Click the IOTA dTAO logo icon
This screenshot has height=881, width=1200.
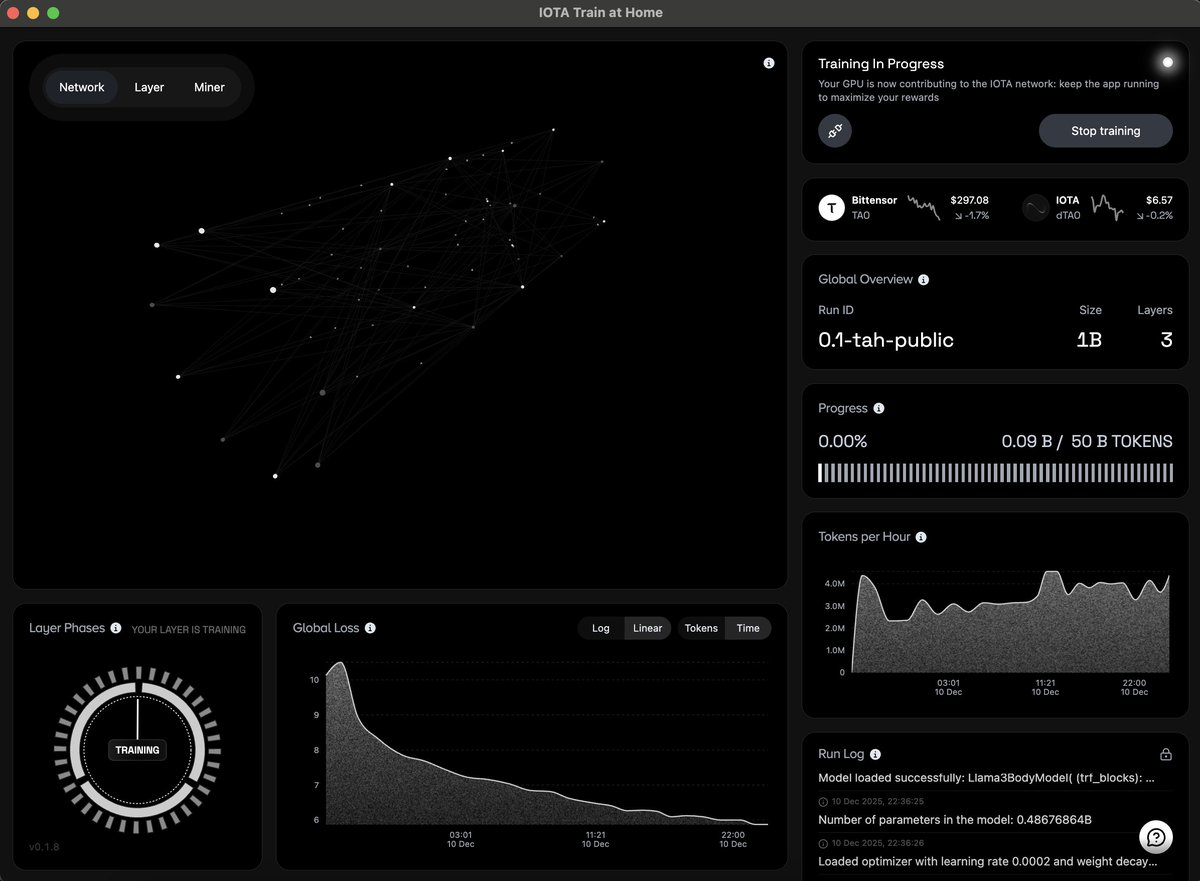click(x=1036, y=208)
